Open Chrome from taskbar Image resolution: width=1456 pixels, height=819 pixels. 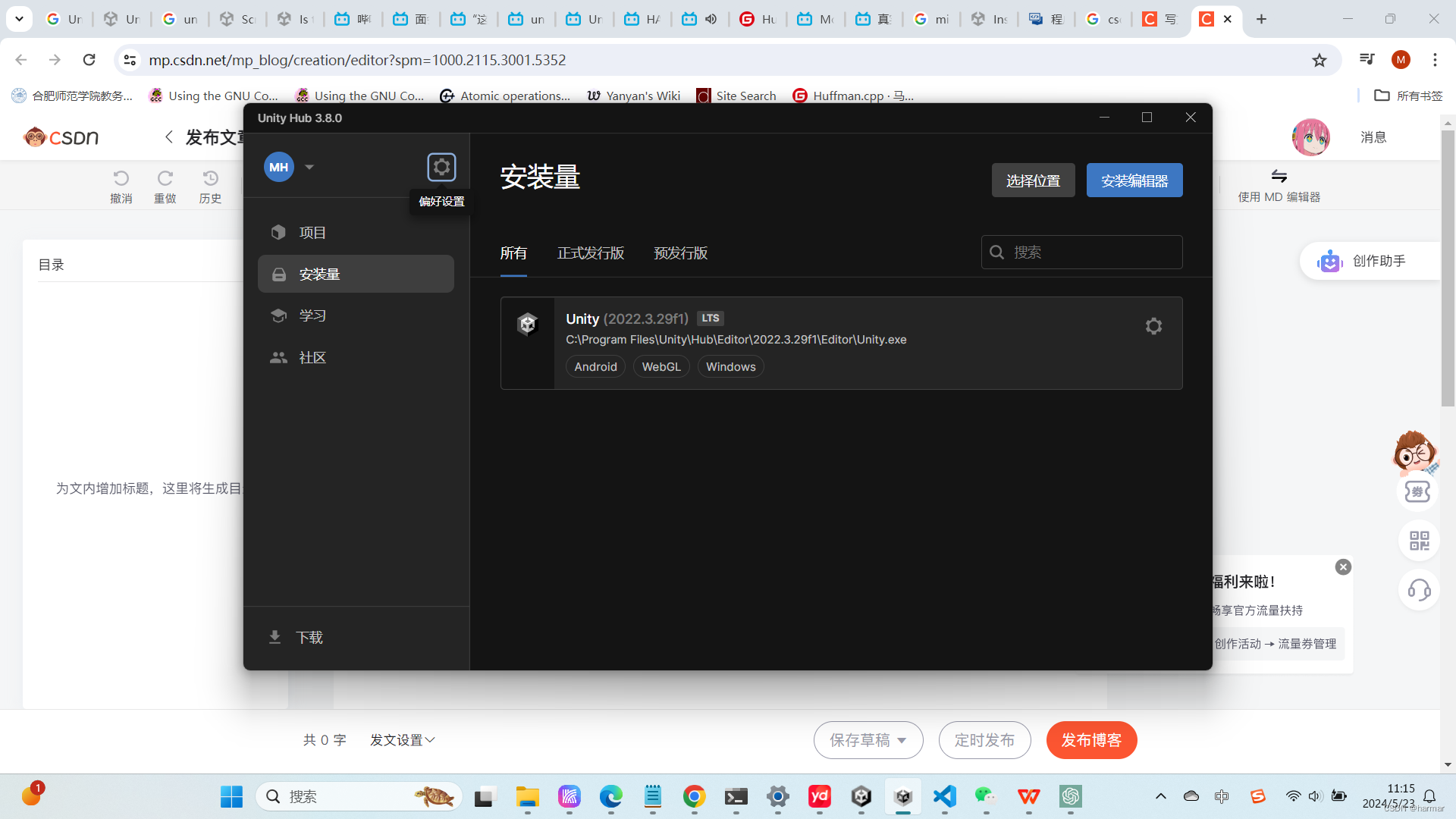coord(694,796)
